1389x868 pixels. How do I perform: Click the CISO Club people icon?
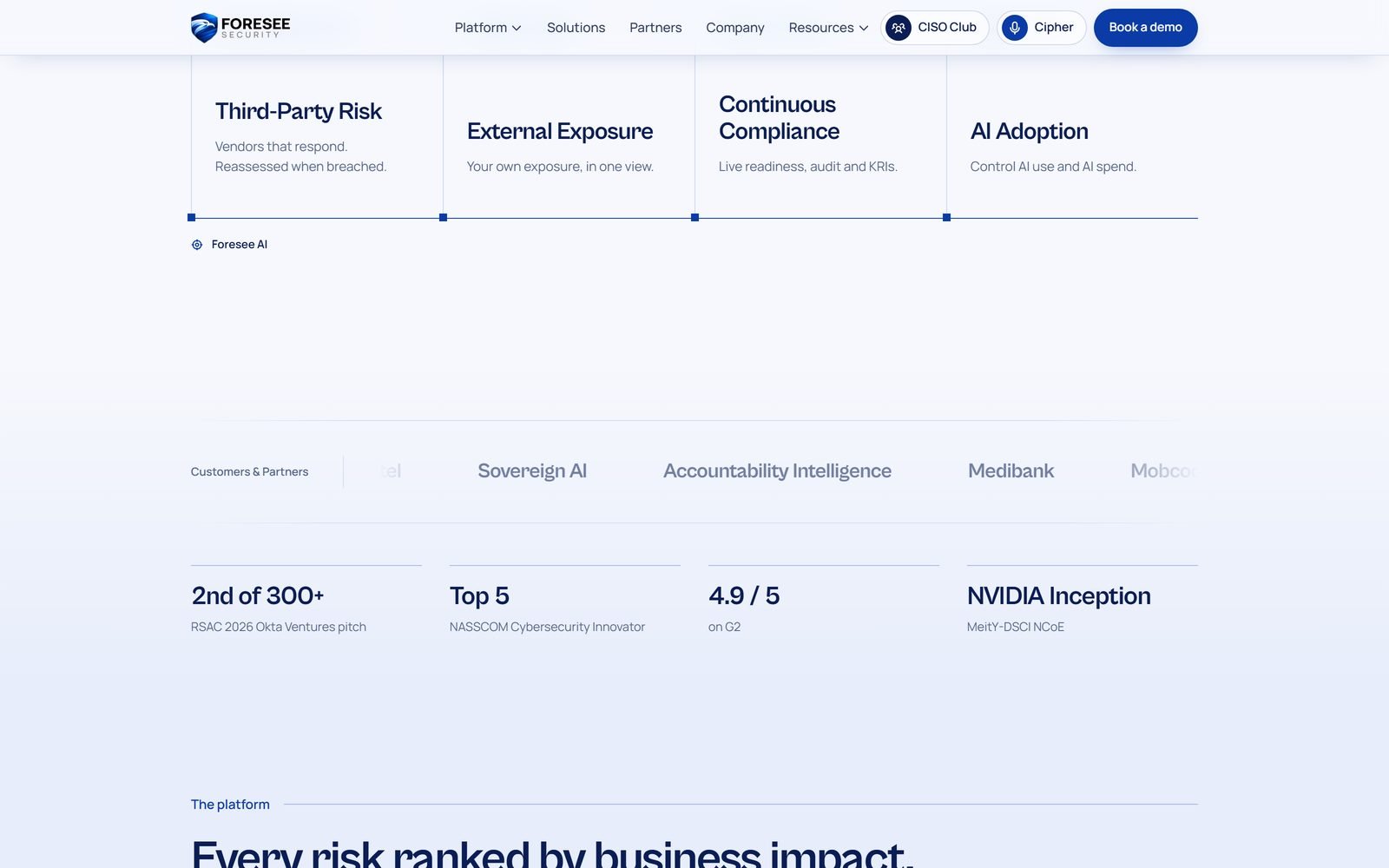tap(899, 28)
